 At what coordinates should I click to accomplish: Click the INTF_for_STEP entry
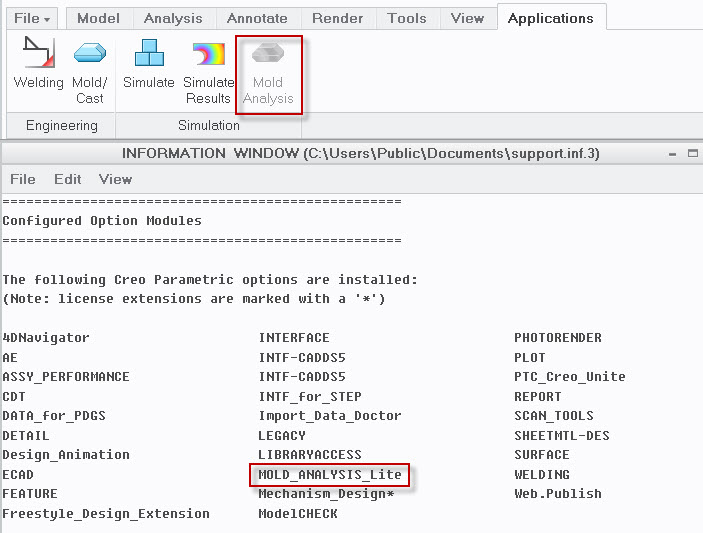[310, 397]
